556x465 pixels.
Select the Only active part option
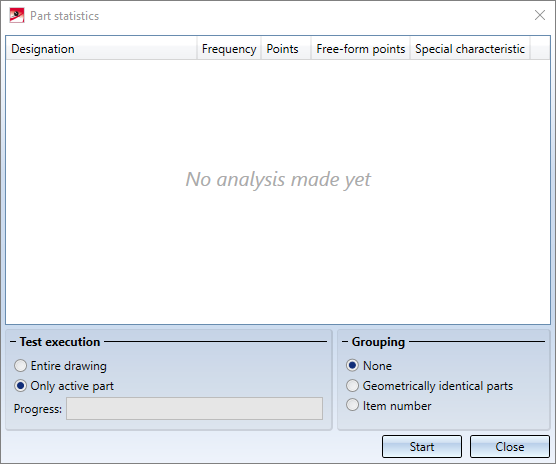point(64,386)
